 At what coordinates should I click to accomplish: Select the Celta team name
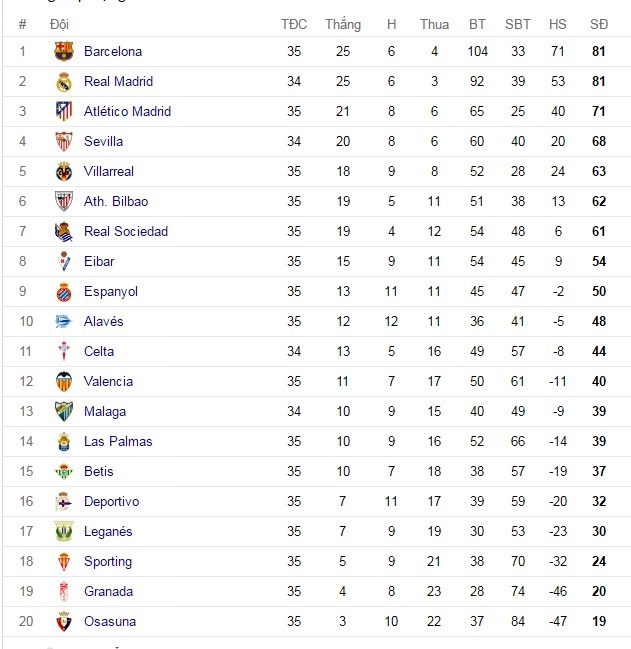point(99,351)
